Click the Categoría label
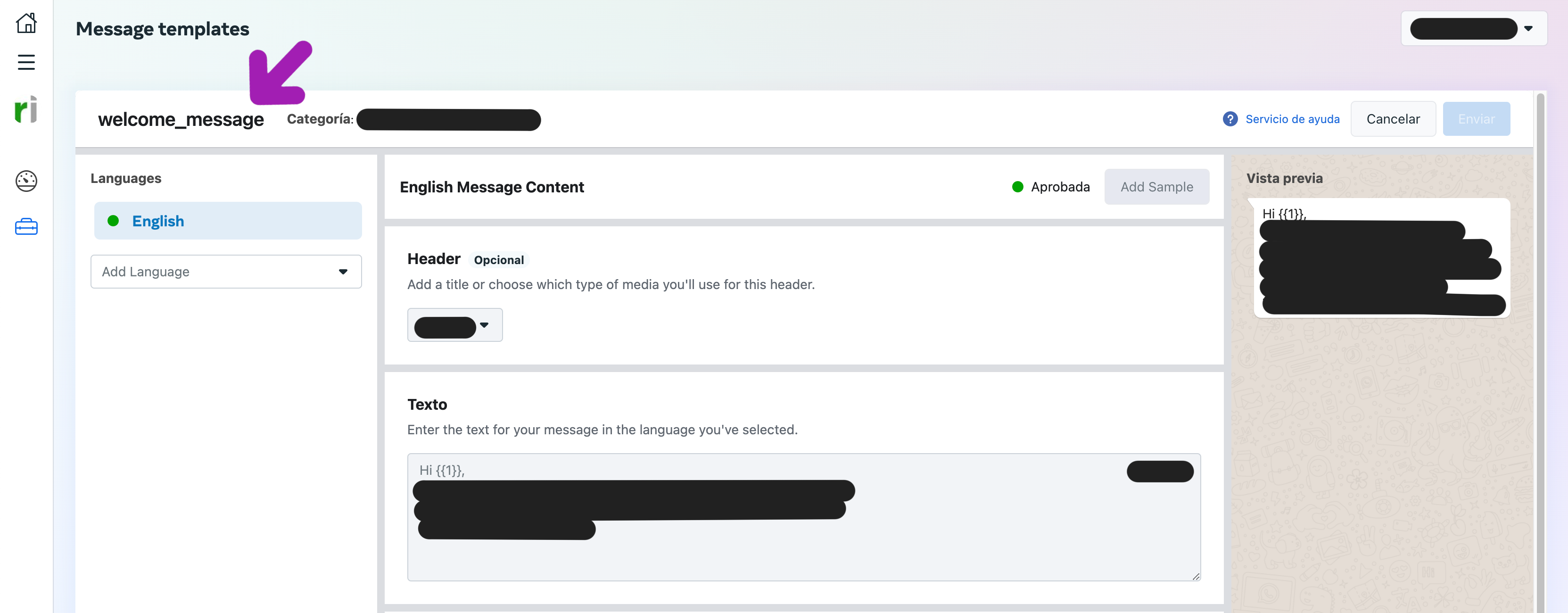 pyautogui.click(x=320, y=119)
